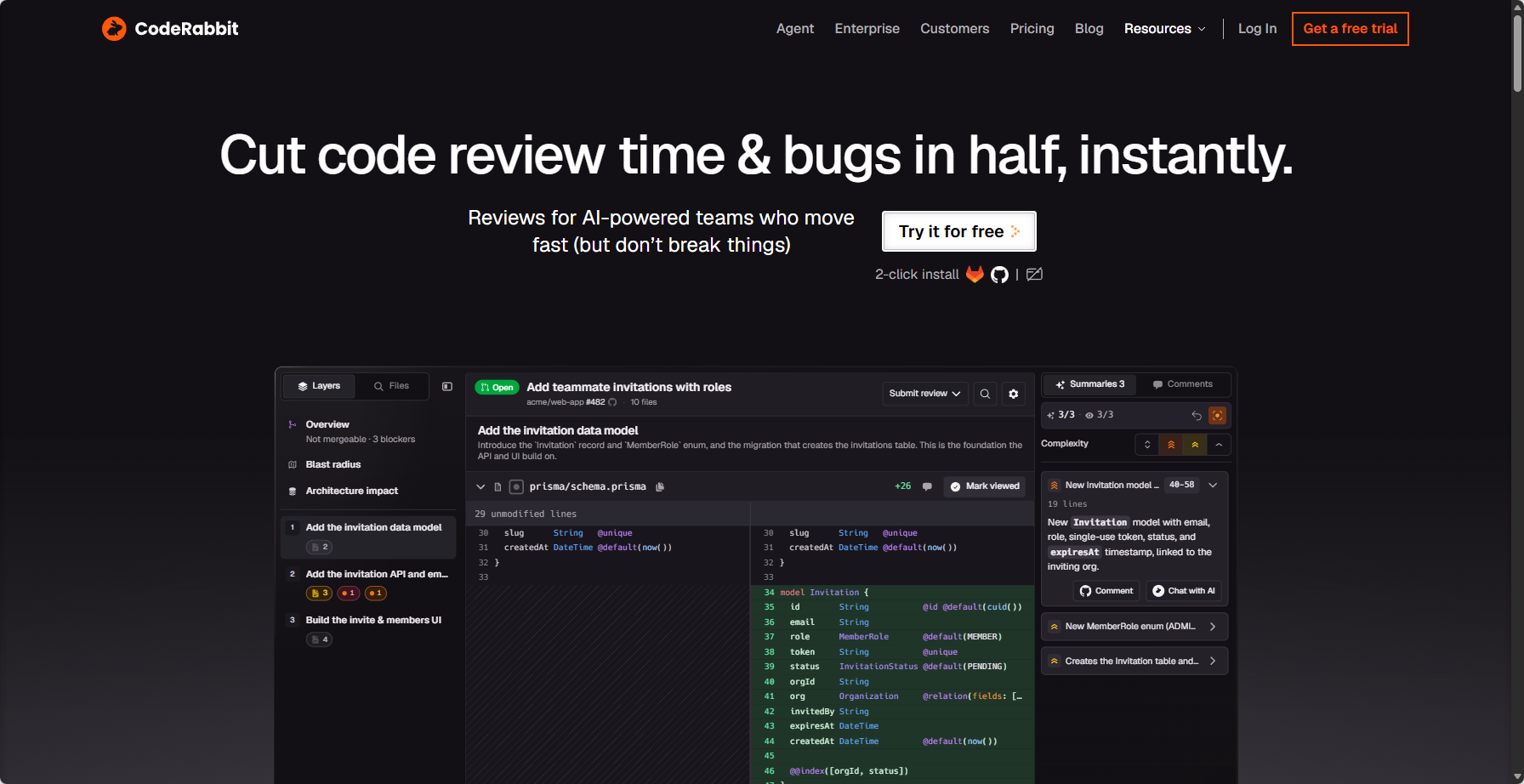
Task: Switch to the Summaries 3 tab
Action: tap(1090, 384)
